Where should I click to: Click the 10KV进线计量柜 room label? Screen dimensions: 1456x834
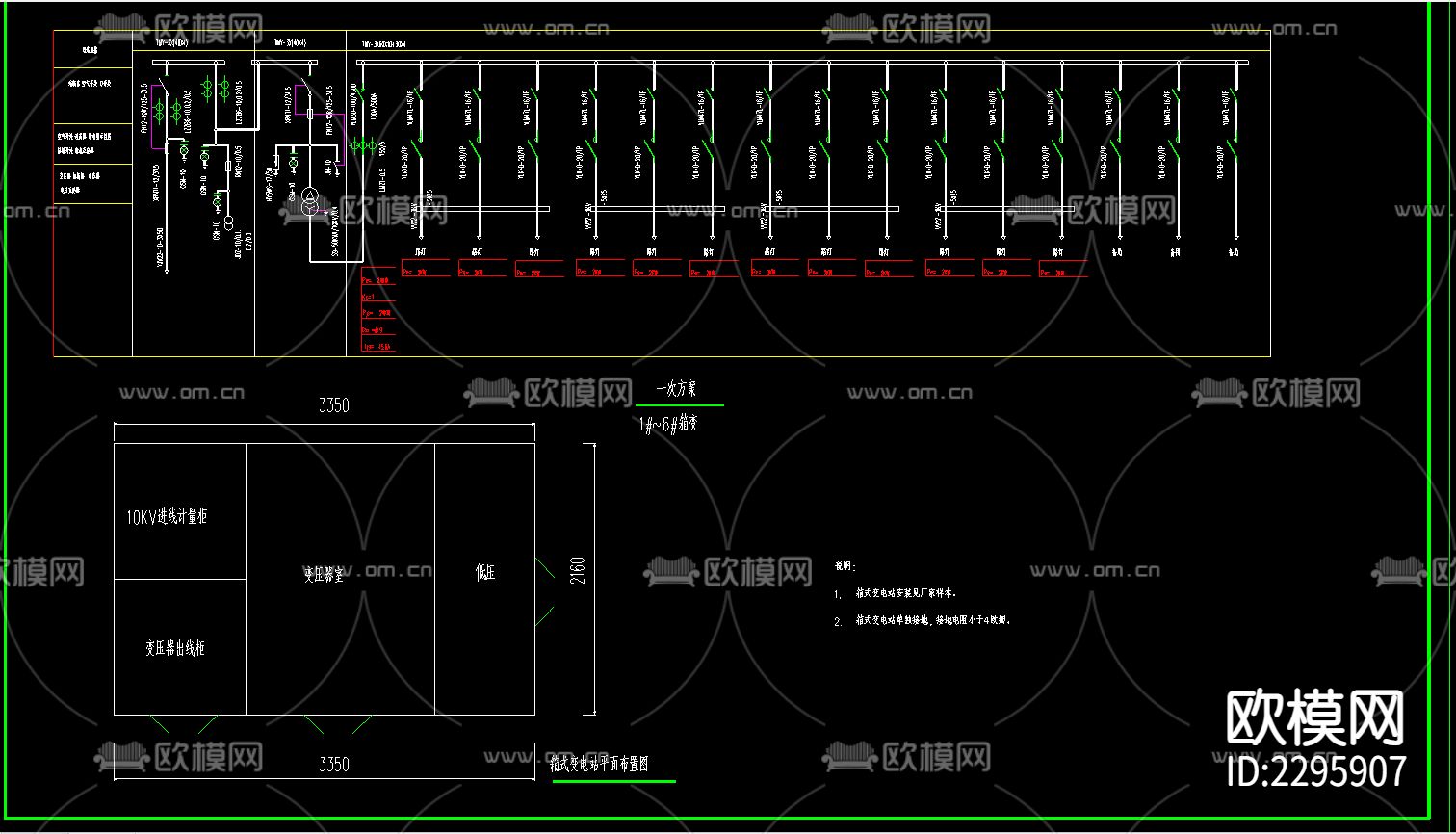167,517
